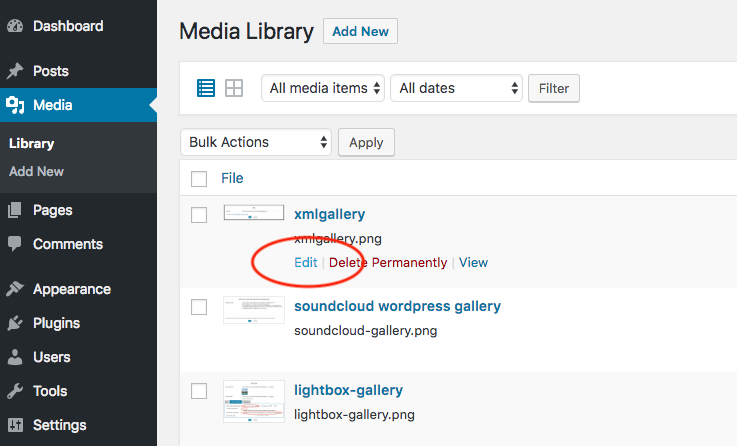Click Edit link under xmlgallery
The image size is (737, 446).
(x=305, y=263)
